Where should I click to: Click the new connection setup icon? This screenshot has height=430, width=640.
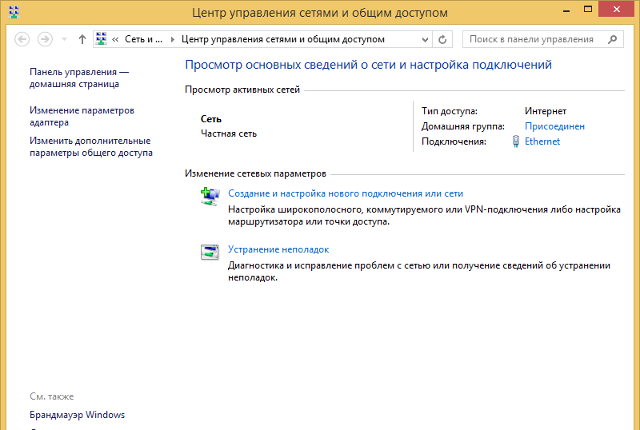click(210, 196)
